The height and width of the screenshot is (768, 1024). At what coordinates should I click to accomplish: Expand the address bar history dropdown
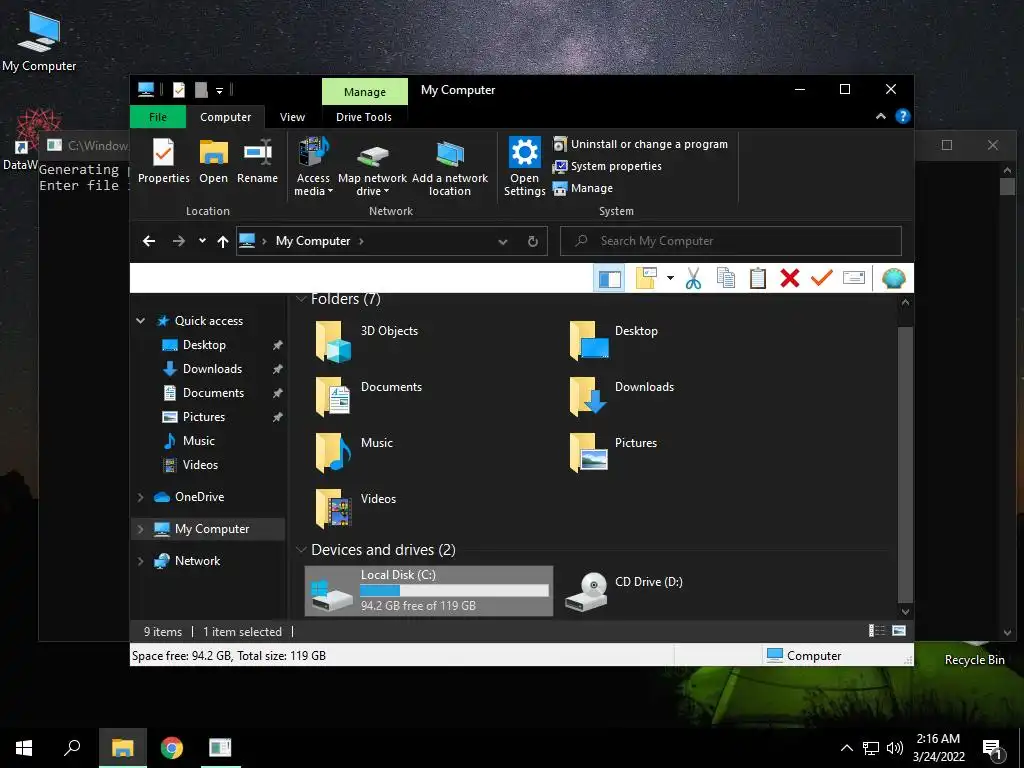click(503, 242)
